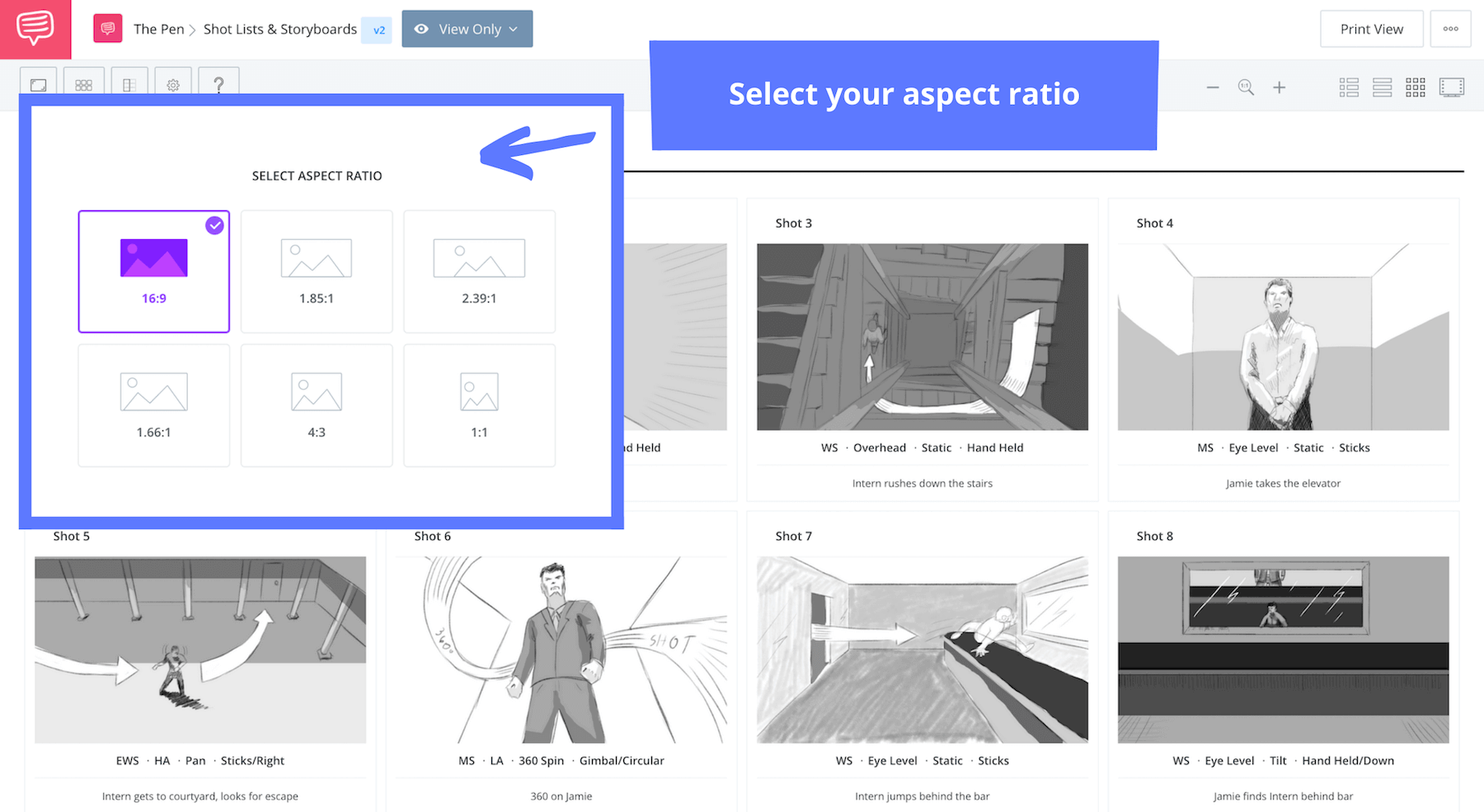Click the Shot 8 title
1484x812 pixels.
coord(1155,536)
